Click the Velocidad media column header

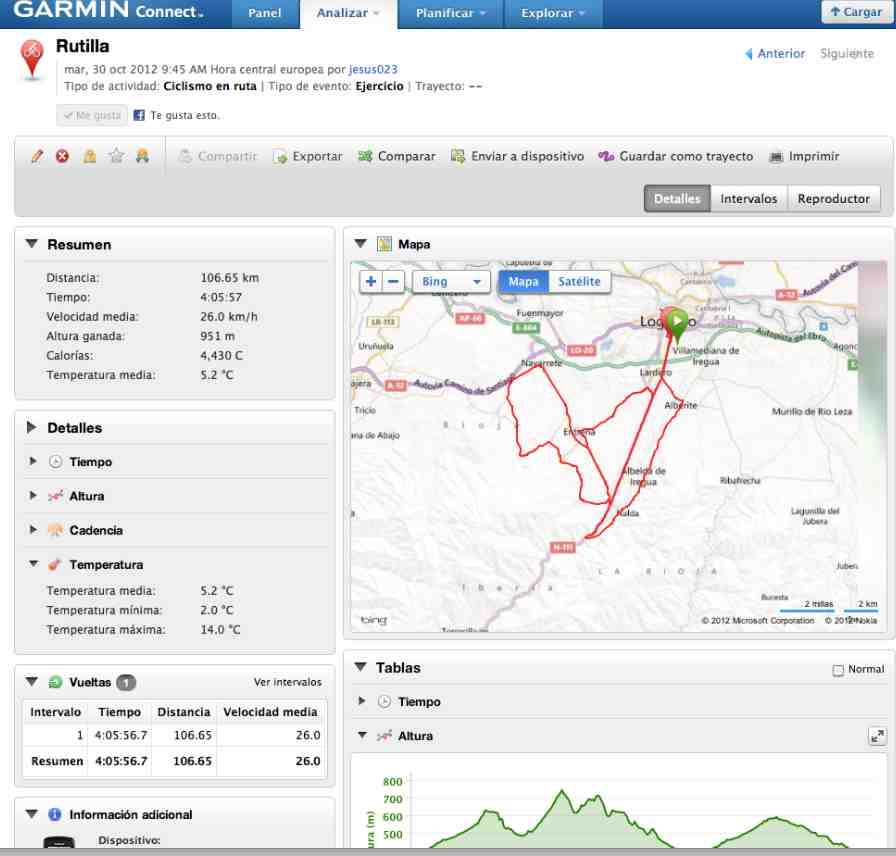pos(270,712)
